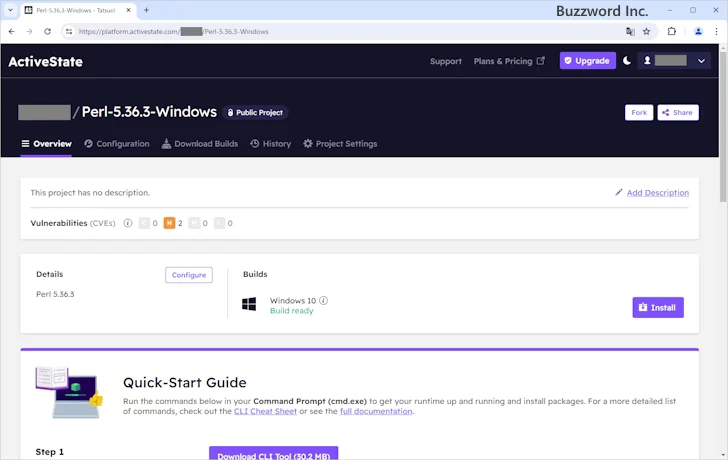Close the Perl-5.36.3-Windows browser tab

click(129, 10)
